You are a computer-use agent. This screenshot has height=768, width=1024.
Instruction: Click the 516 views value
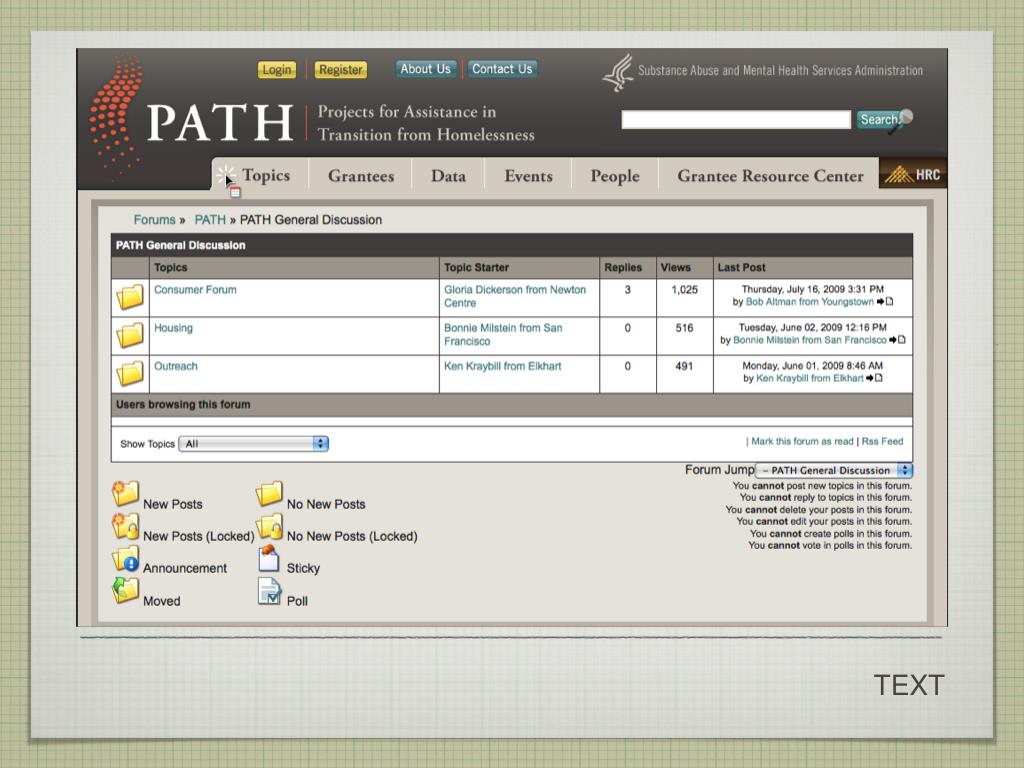(x=684, y=328)
